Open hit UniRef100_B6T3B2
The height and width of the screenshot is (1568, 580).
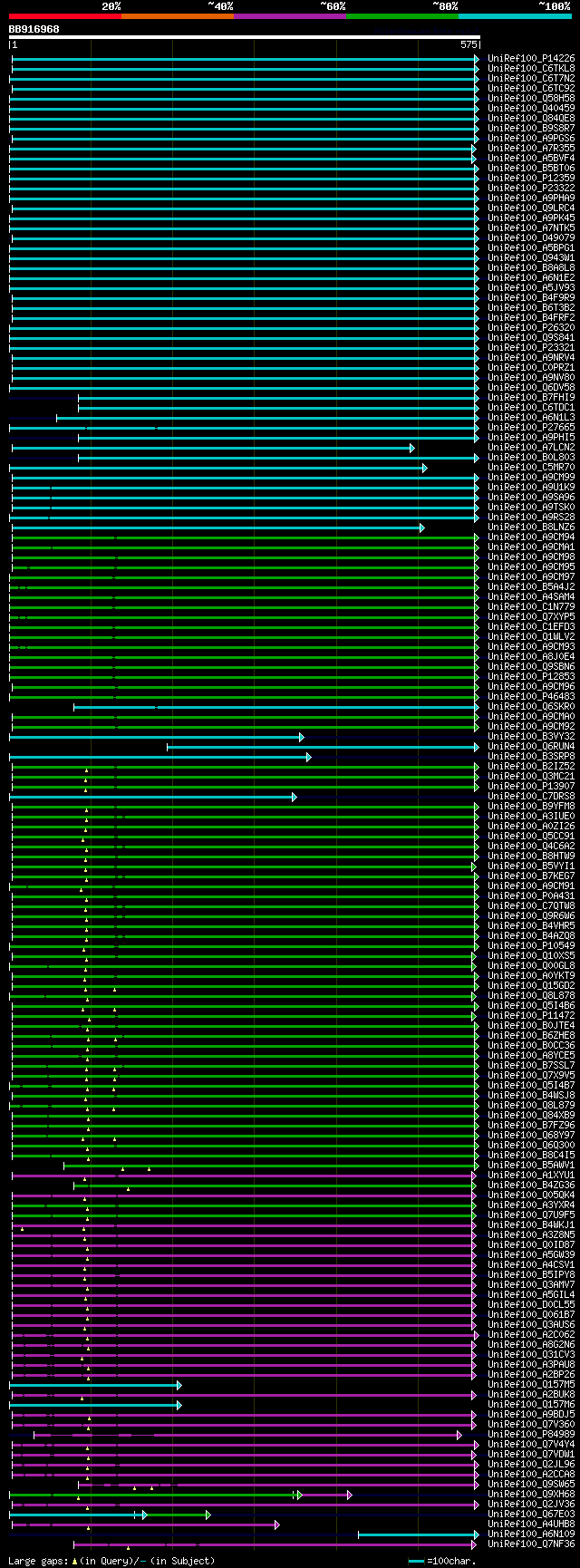531,308
